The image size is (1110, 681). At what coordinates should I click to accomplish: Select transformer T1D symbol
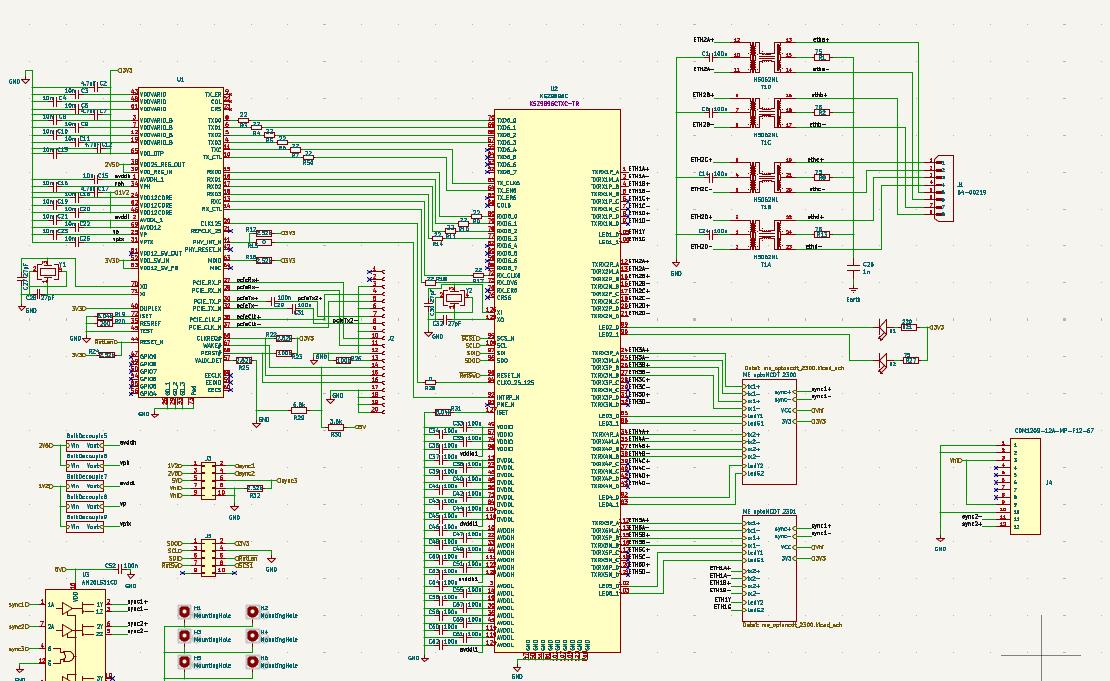765,55
